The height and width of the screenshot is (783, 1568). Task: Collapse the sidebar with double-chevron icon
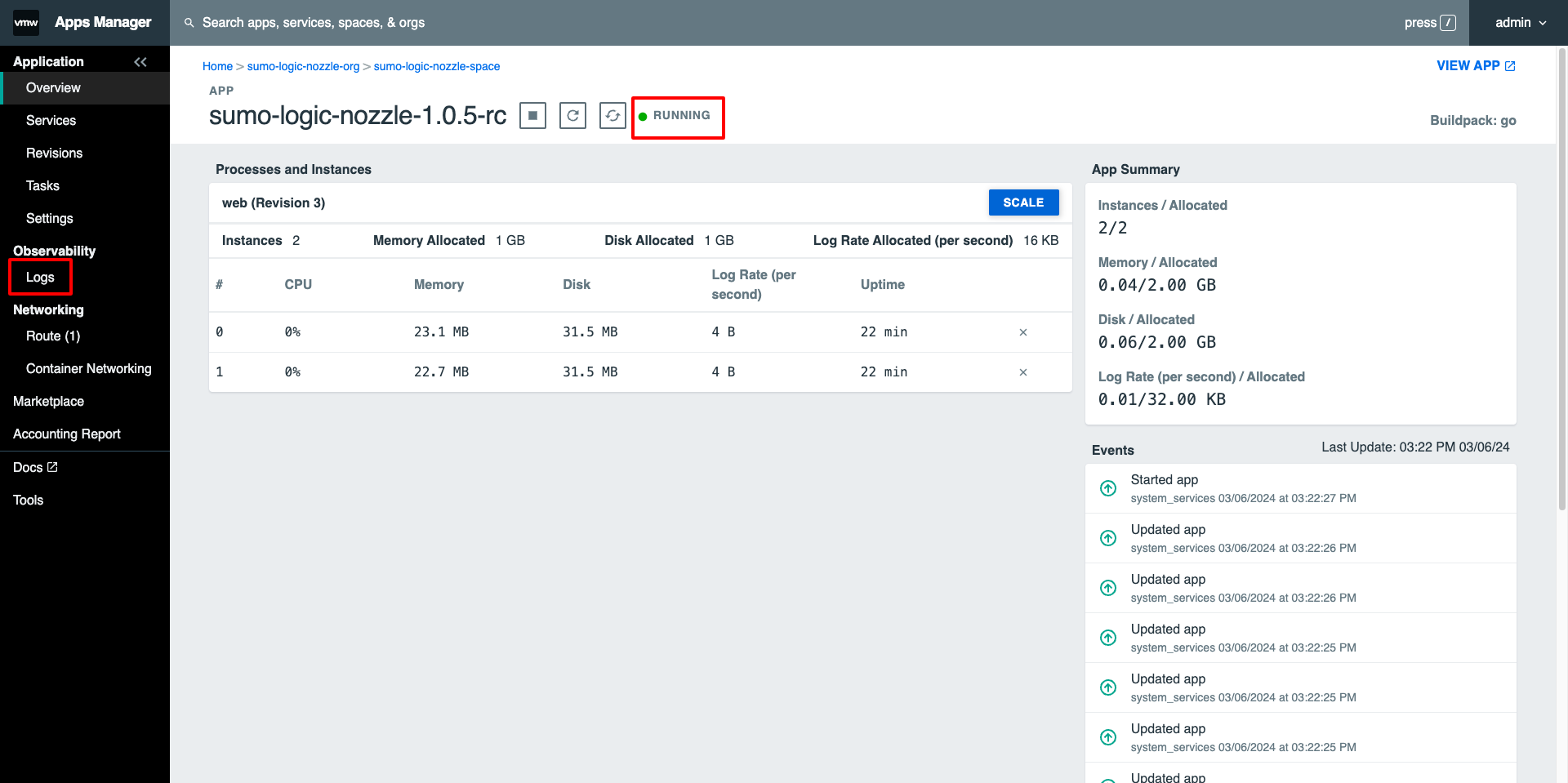coord(140,62)
